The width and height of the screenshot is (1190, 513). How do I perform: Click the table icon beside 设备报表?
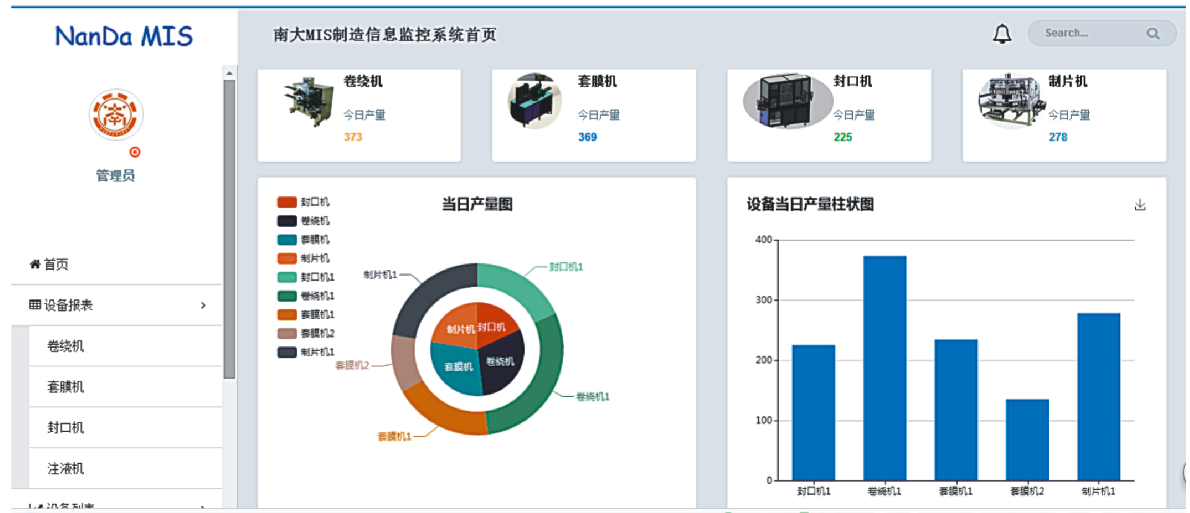[x=35, y=305]
